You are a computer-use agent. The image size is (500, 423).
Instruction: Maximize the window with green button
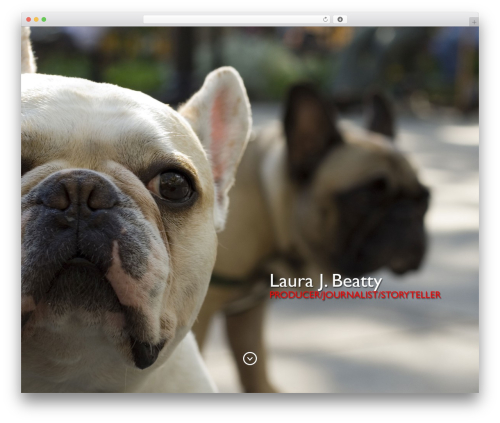[44, 20]
